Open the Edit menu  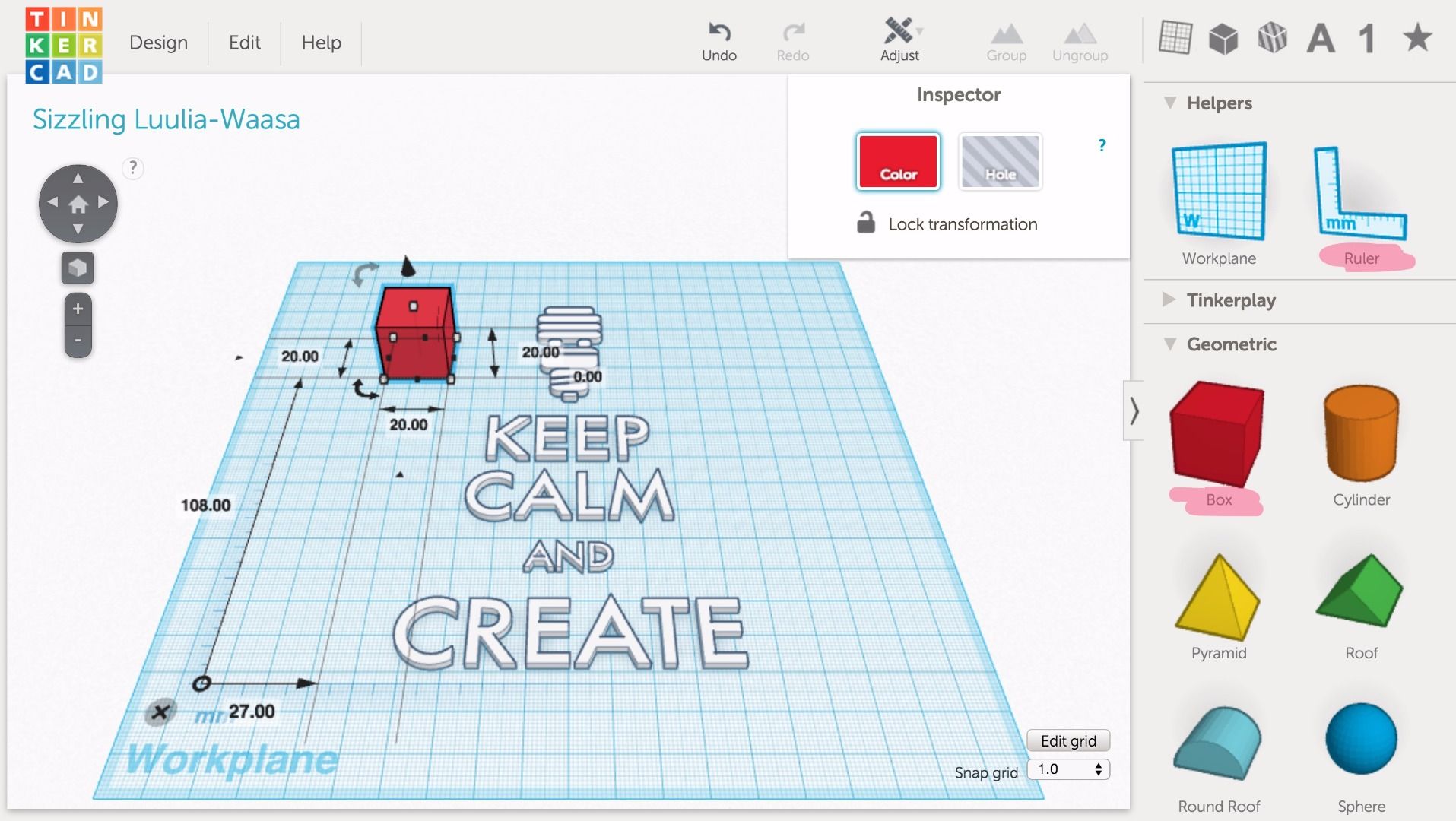click(243, 43)
